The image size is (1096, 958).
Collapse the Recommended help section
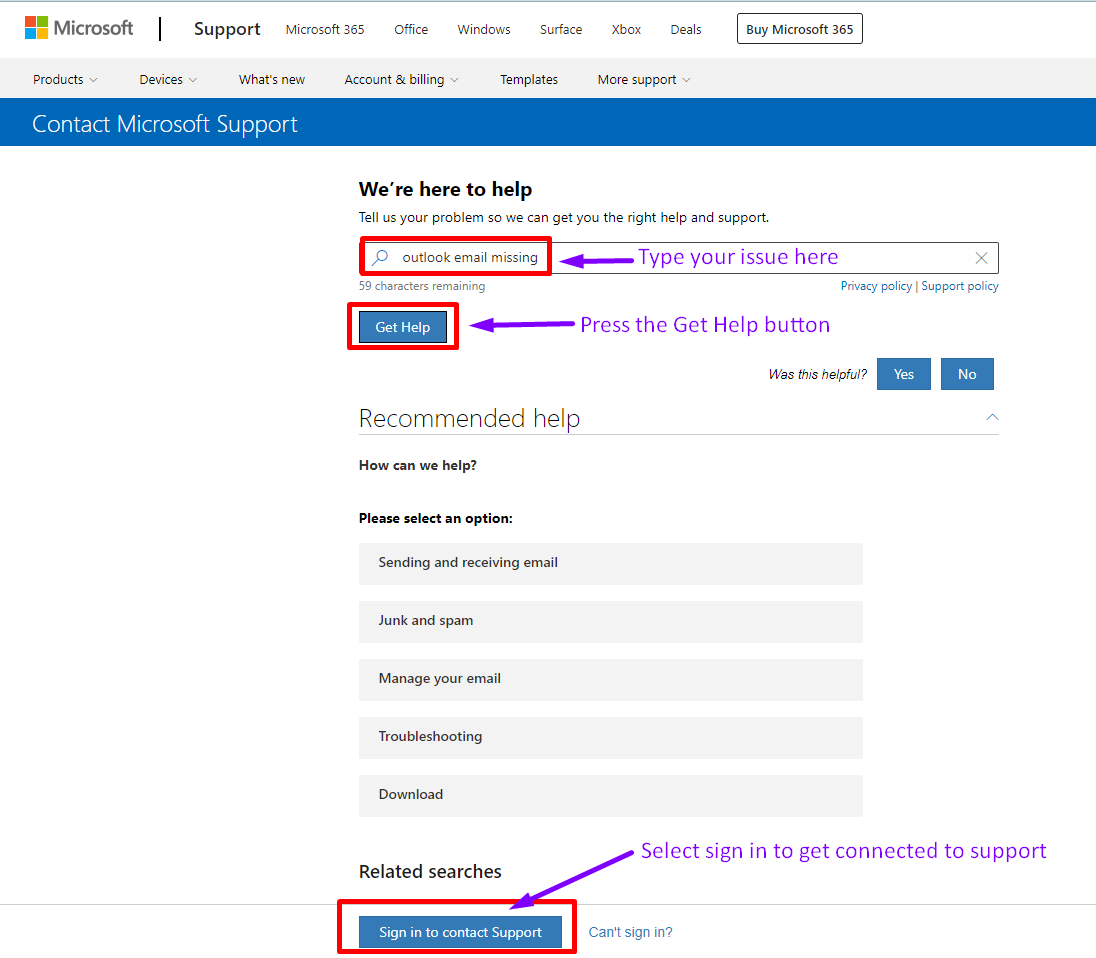[992, 417]
